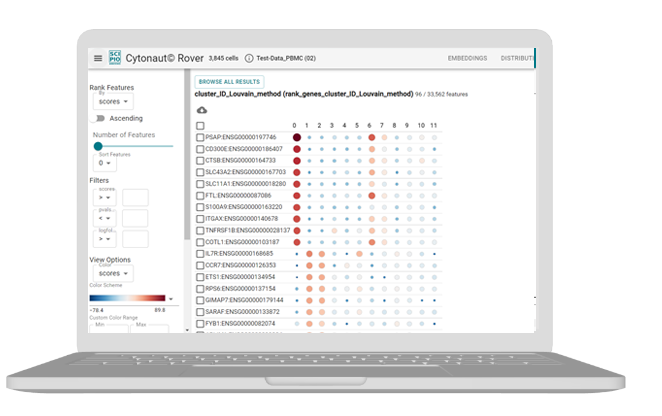This screenshot has height=416, width=662.
Task: Switch to the DISTRIBUTIONS tab
Action: click(x=517, y=58)
